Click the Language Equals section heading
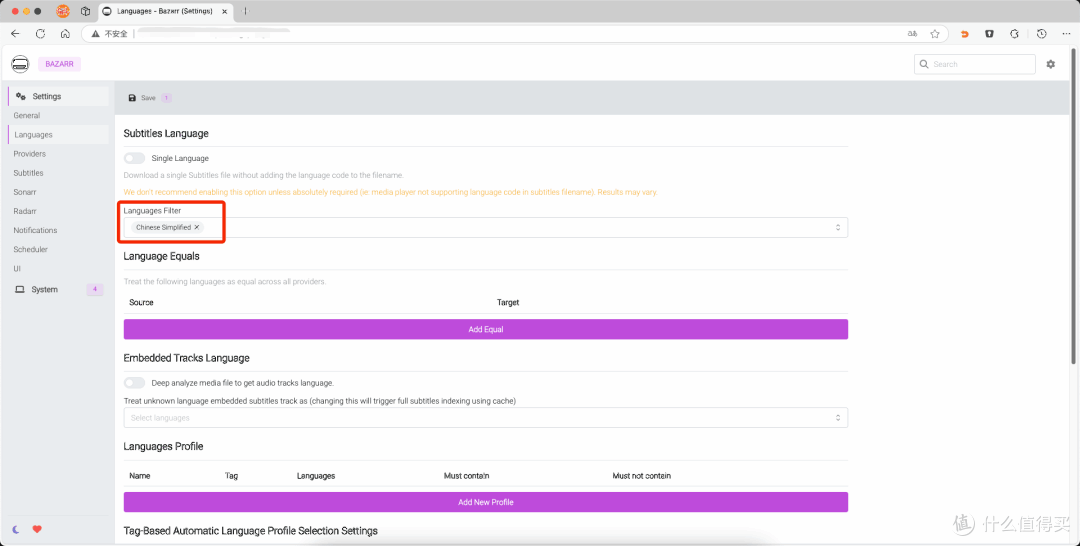This screenshot has width=1080, height=546. point(162,256)
